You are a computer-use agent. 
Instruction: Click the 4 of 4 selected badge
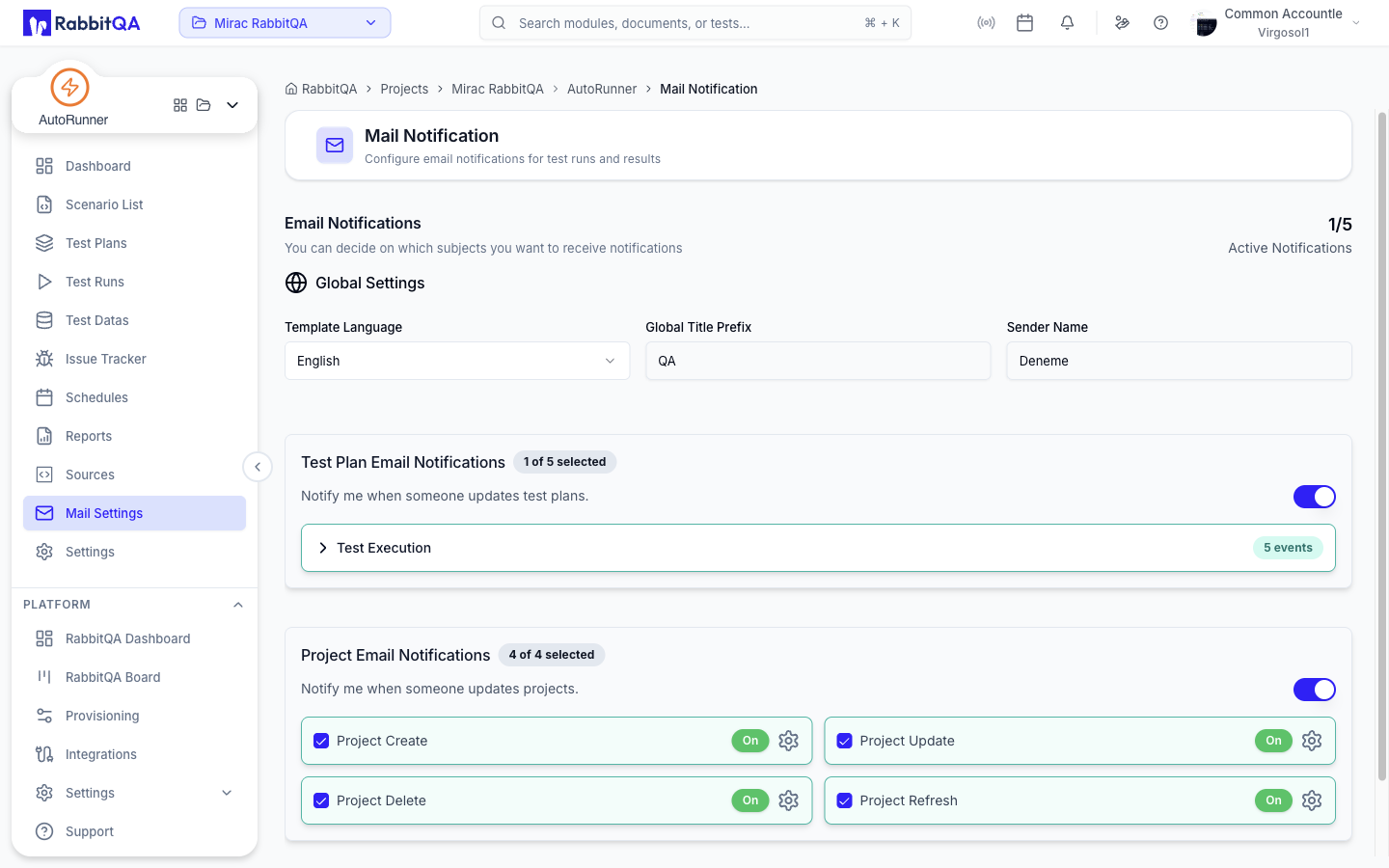(x=552, y=655)
